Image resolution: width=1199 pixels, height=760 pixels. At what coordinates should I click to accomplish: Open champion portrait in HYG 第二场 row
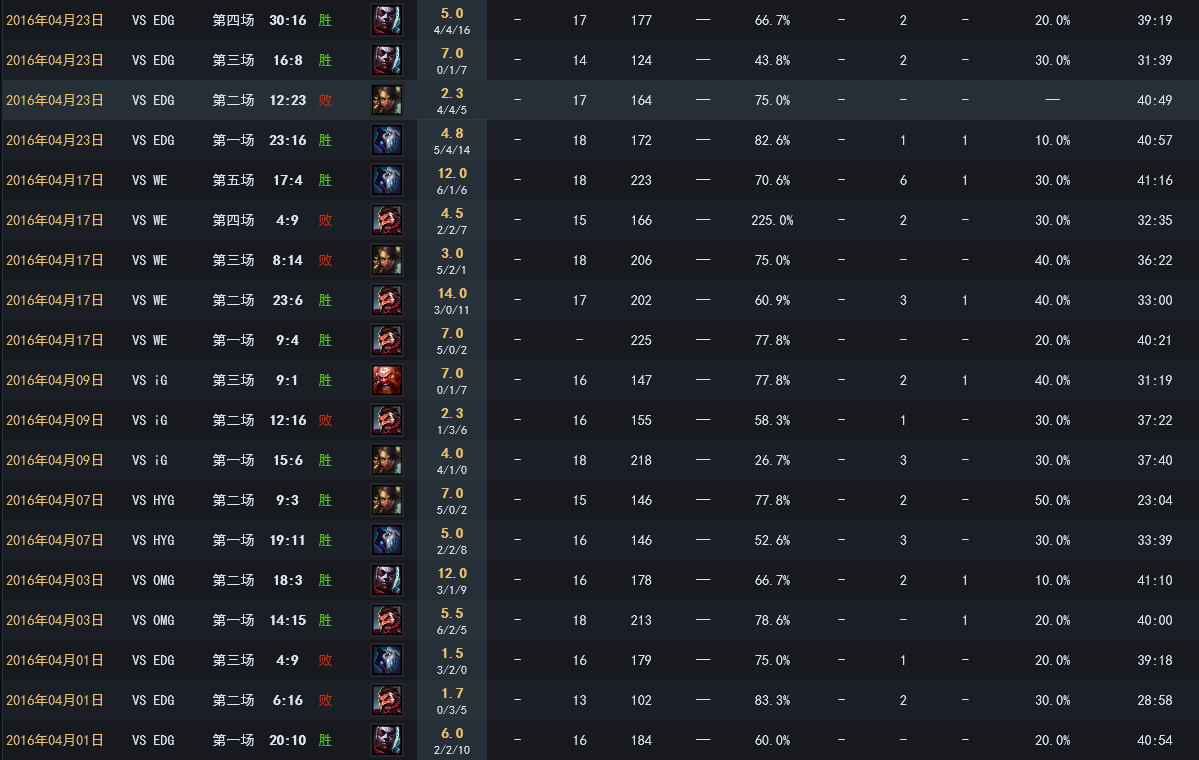(x=387, y=500)
